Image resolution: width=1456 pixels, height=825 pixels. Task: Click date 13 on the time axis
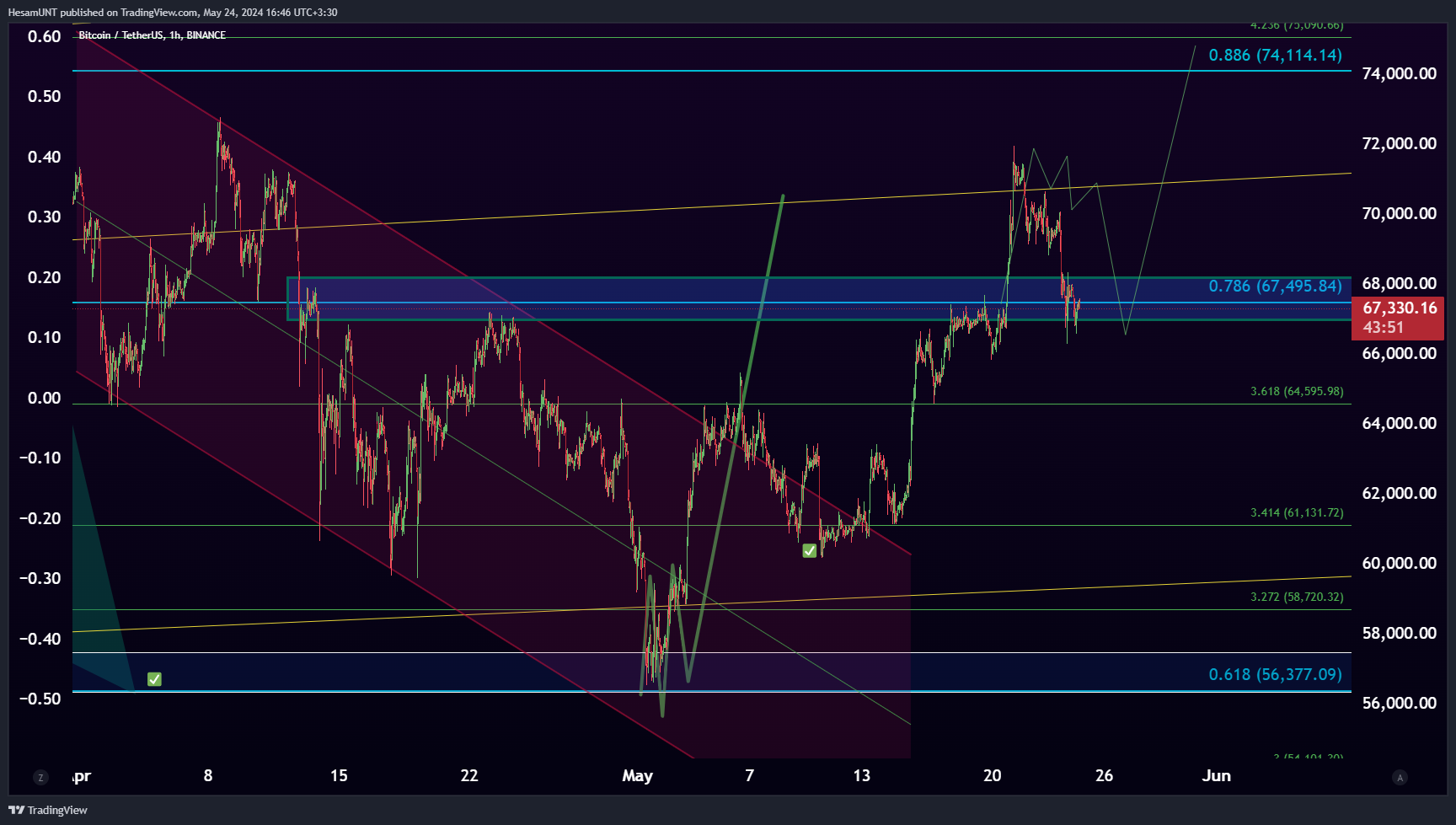861,775
